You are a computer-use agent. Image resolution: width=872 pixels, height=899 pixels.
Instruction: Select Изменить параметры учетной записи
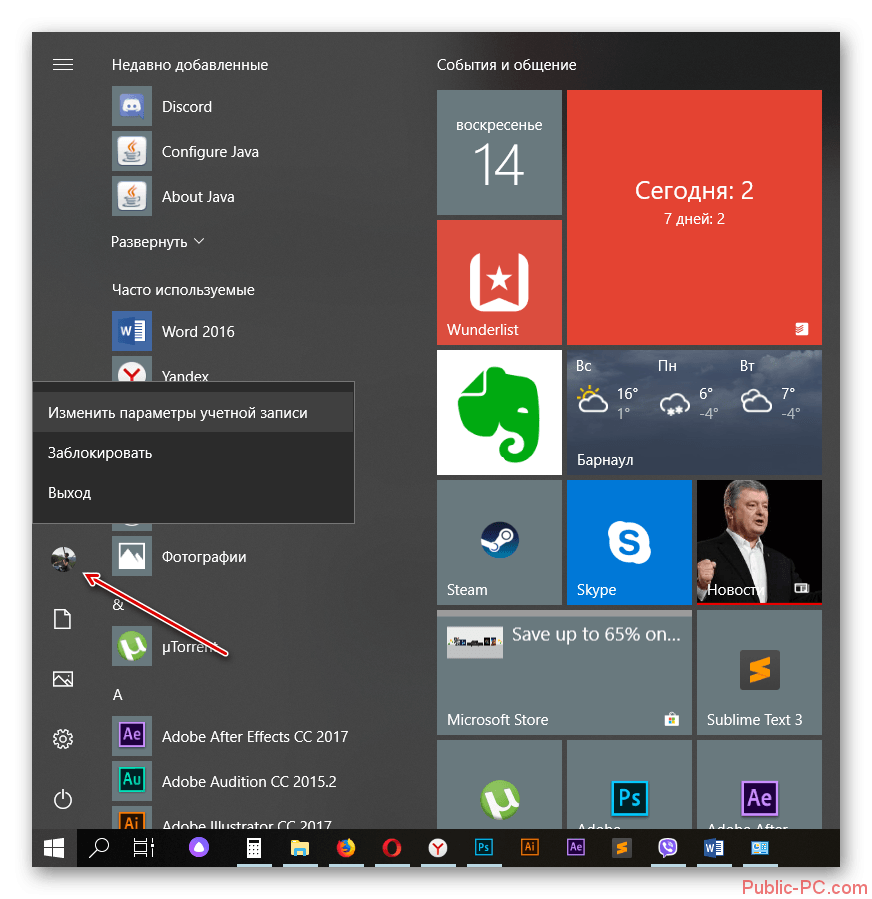[x=178, y=412]
